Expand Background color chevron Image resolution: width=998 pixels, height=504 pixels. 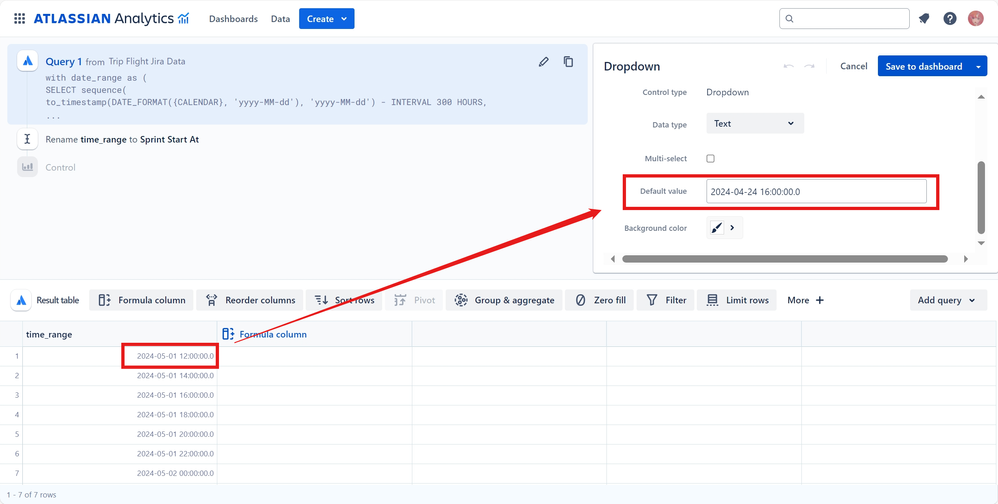click(733, 228)
